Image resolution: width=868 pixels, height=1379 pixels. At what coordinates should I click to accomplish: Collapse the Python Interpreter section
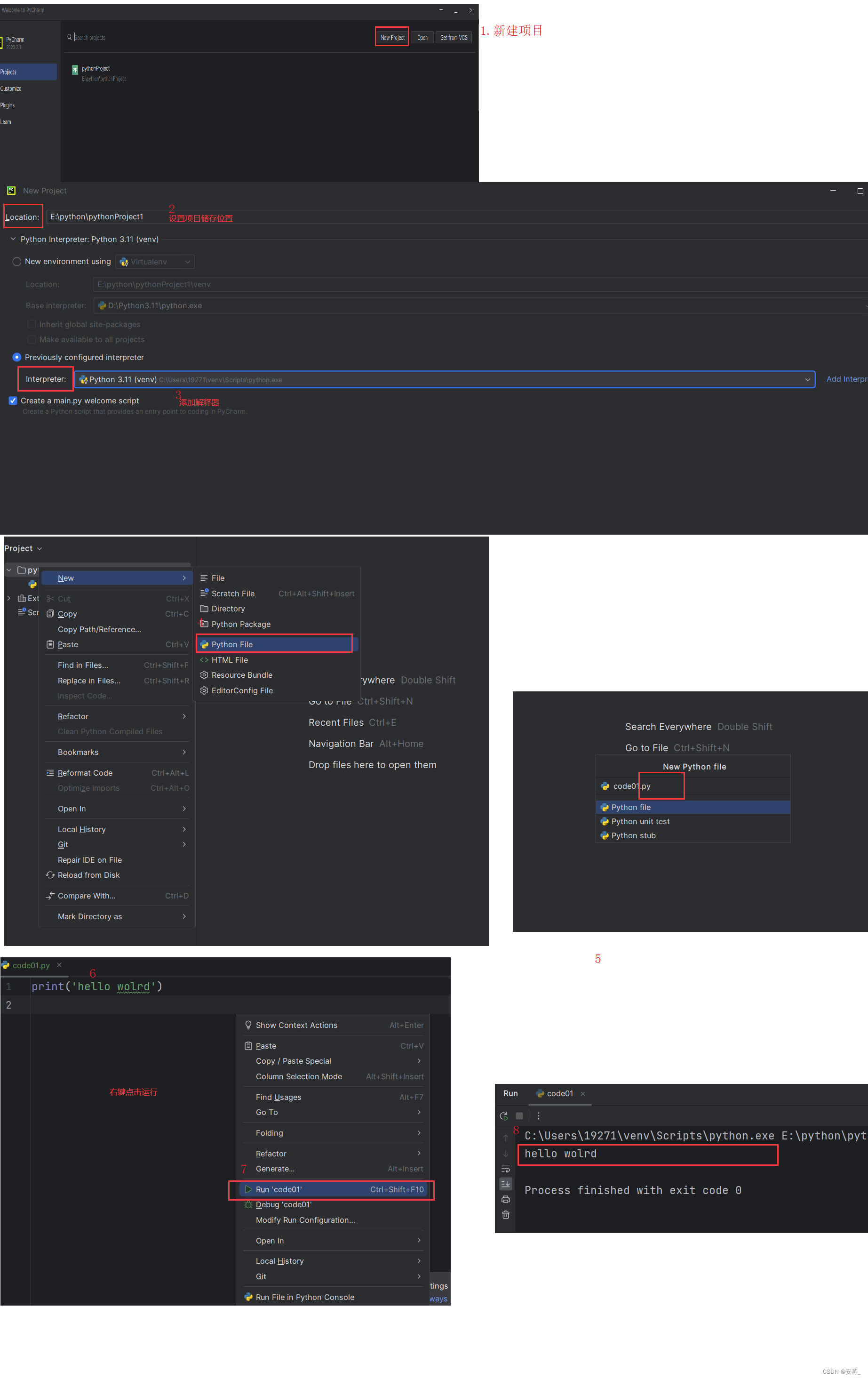point(13,239)
